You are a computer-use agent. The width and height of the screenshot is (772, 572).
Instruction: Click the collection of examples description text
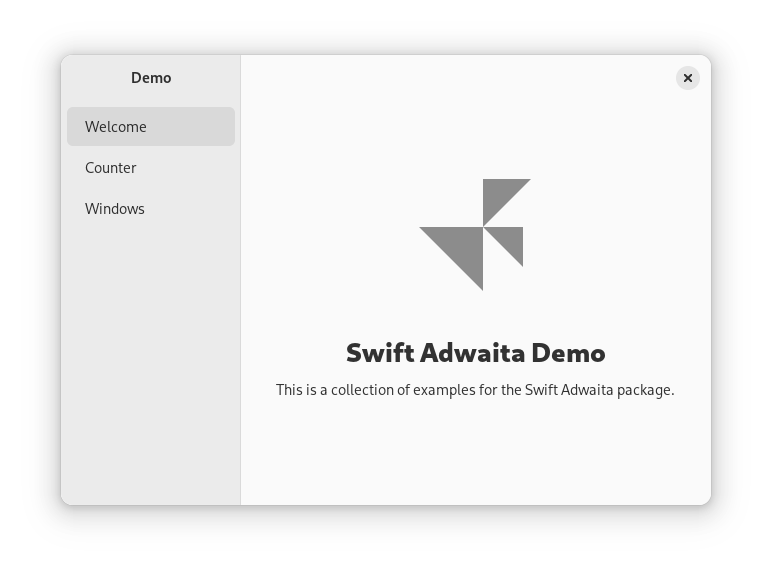pos(475,390)
